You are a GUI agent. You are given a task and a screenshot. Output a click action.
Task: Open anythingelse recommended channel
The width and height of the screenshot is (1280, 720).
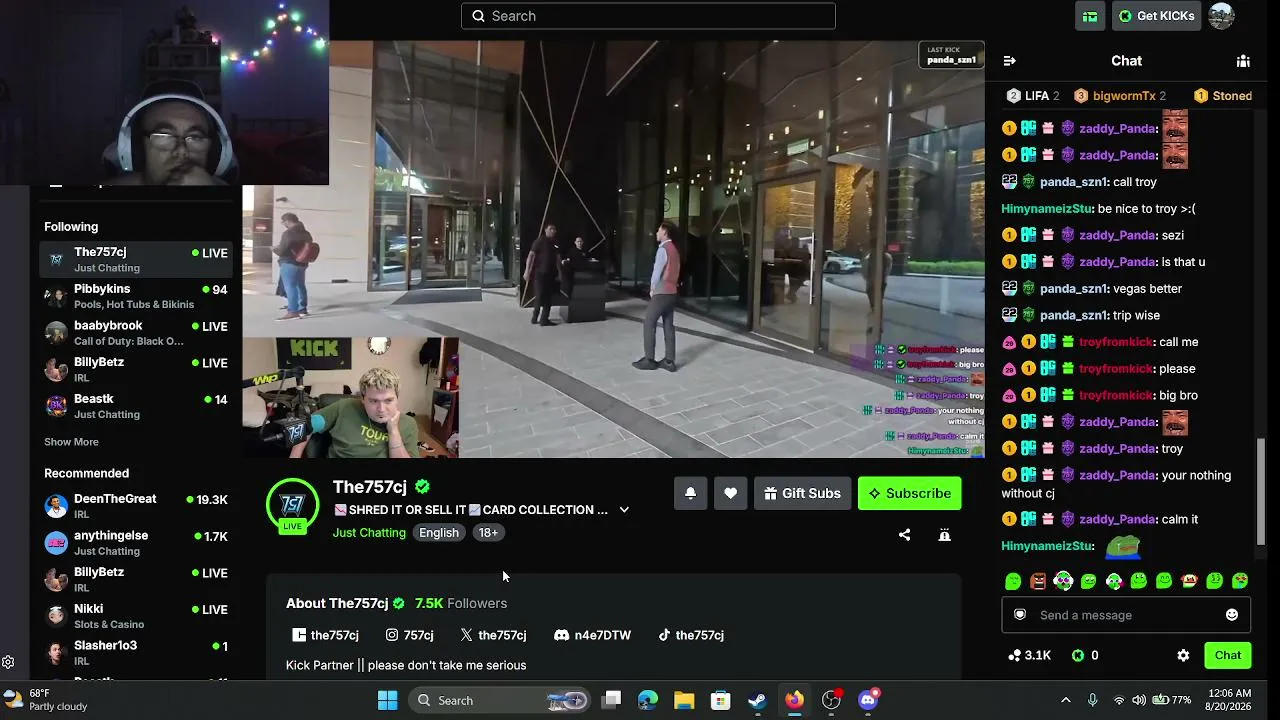136,543
